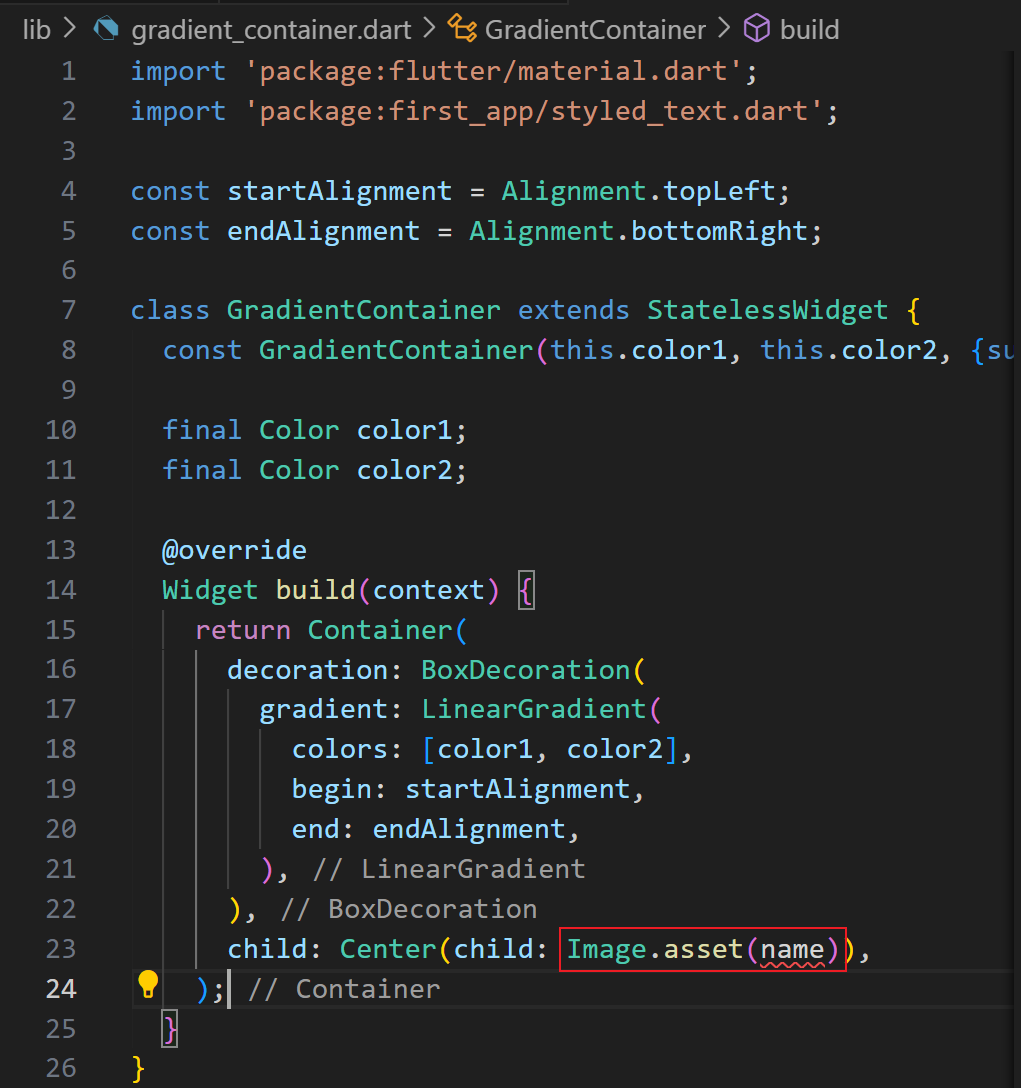The image size is (1021, 1088).
Task: Open the GradientContainer class breadcrumb
Action: click(x=595, y=30)
